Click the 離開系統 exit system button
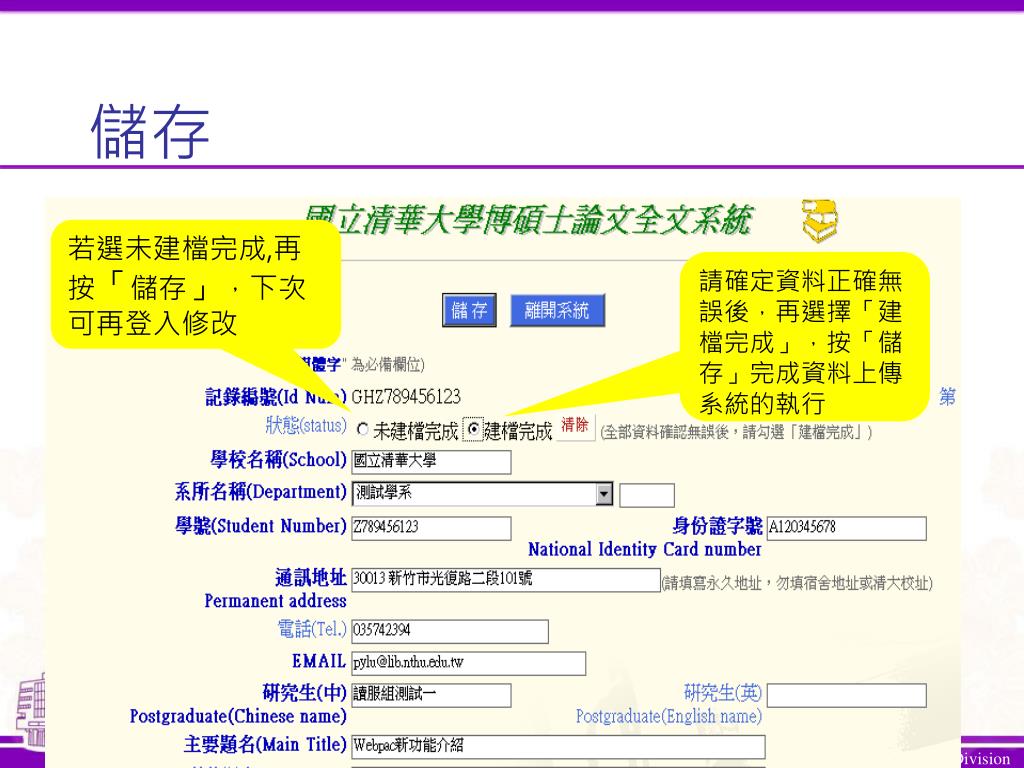This screenshot has width=1024, height=768. [x=557, y=310]
